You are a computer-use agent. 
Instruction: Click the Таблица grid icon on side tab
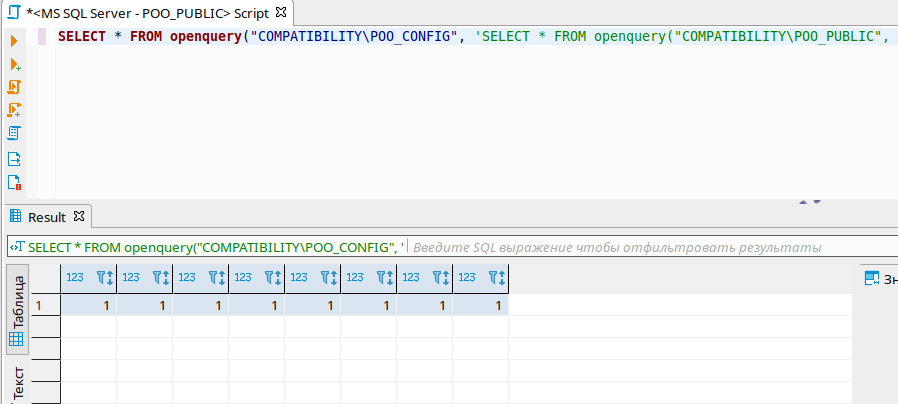(x=16, y=339)
